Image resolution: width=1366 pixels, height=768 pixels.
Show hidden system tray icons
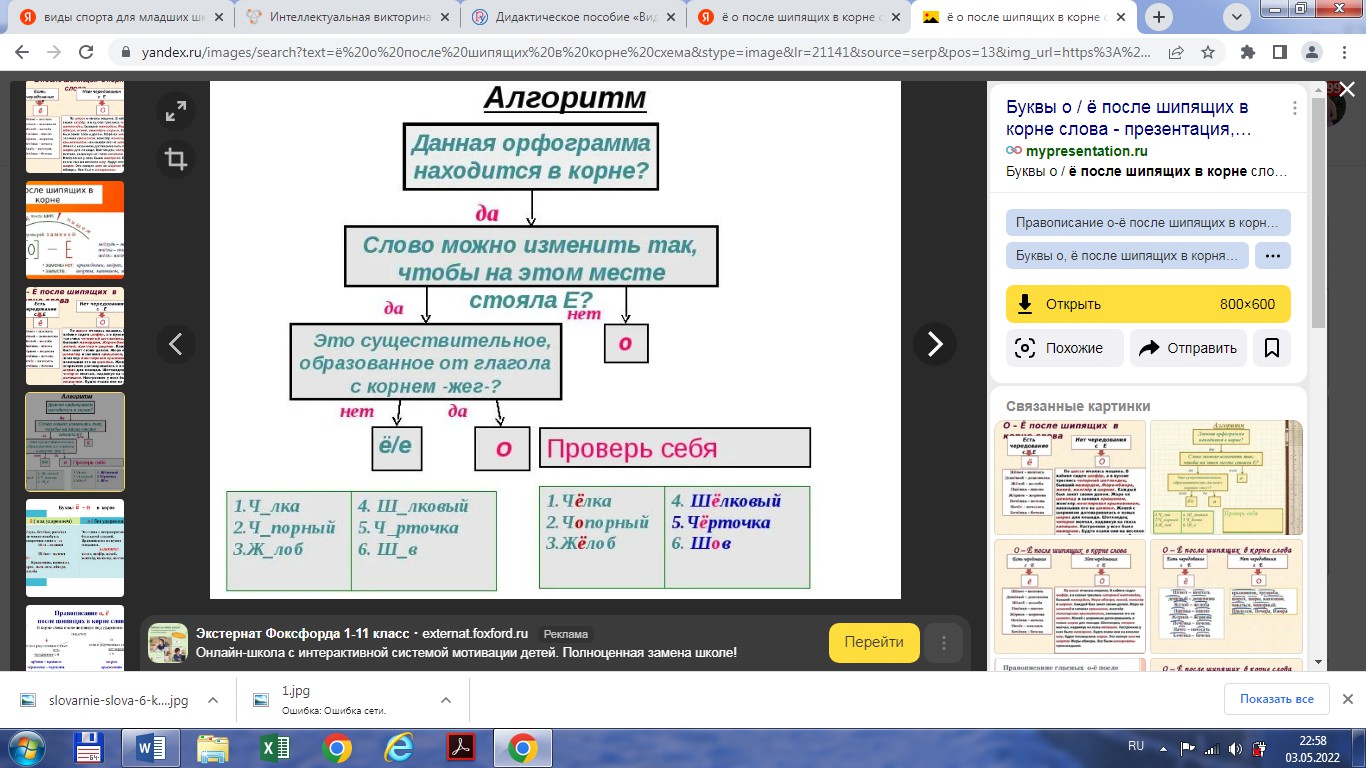click(x=1161, y=747)
